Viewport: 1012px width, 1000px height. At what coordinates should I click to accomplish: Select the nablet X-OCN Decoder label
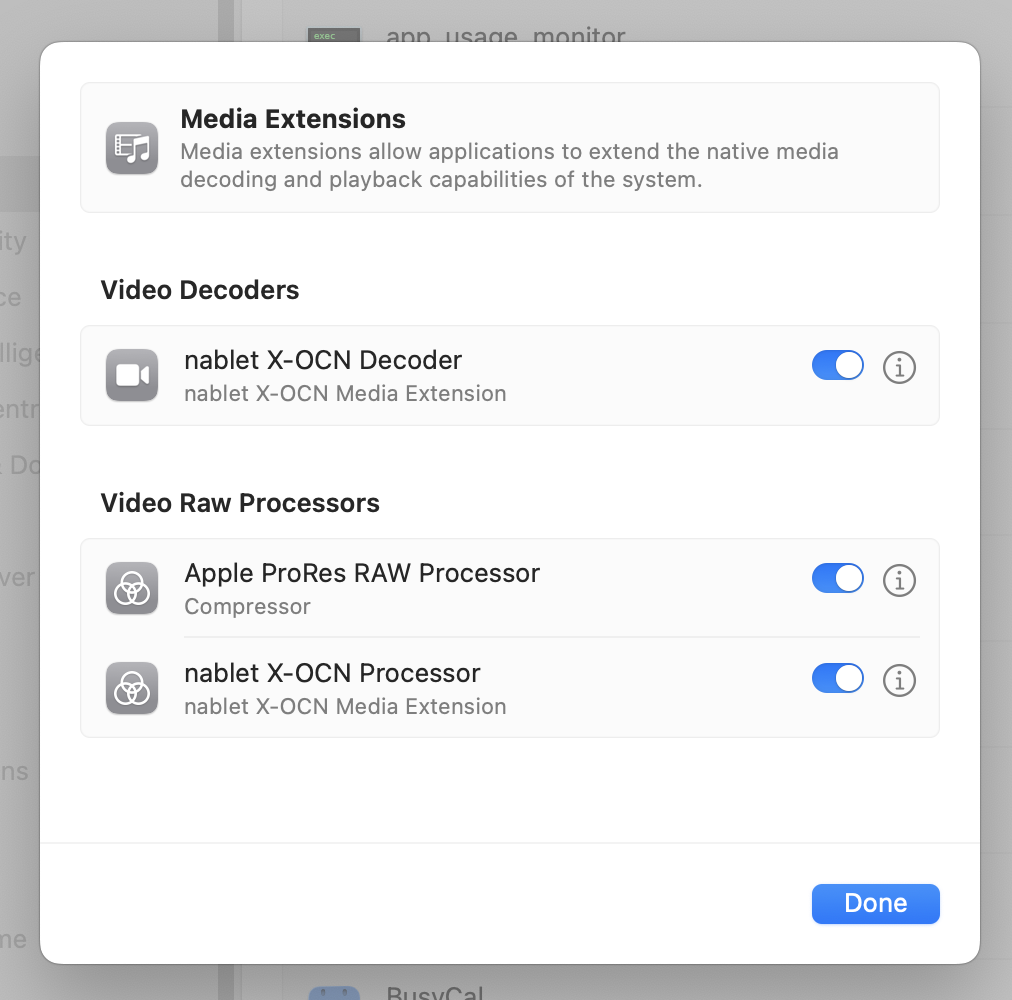[323, 360]
